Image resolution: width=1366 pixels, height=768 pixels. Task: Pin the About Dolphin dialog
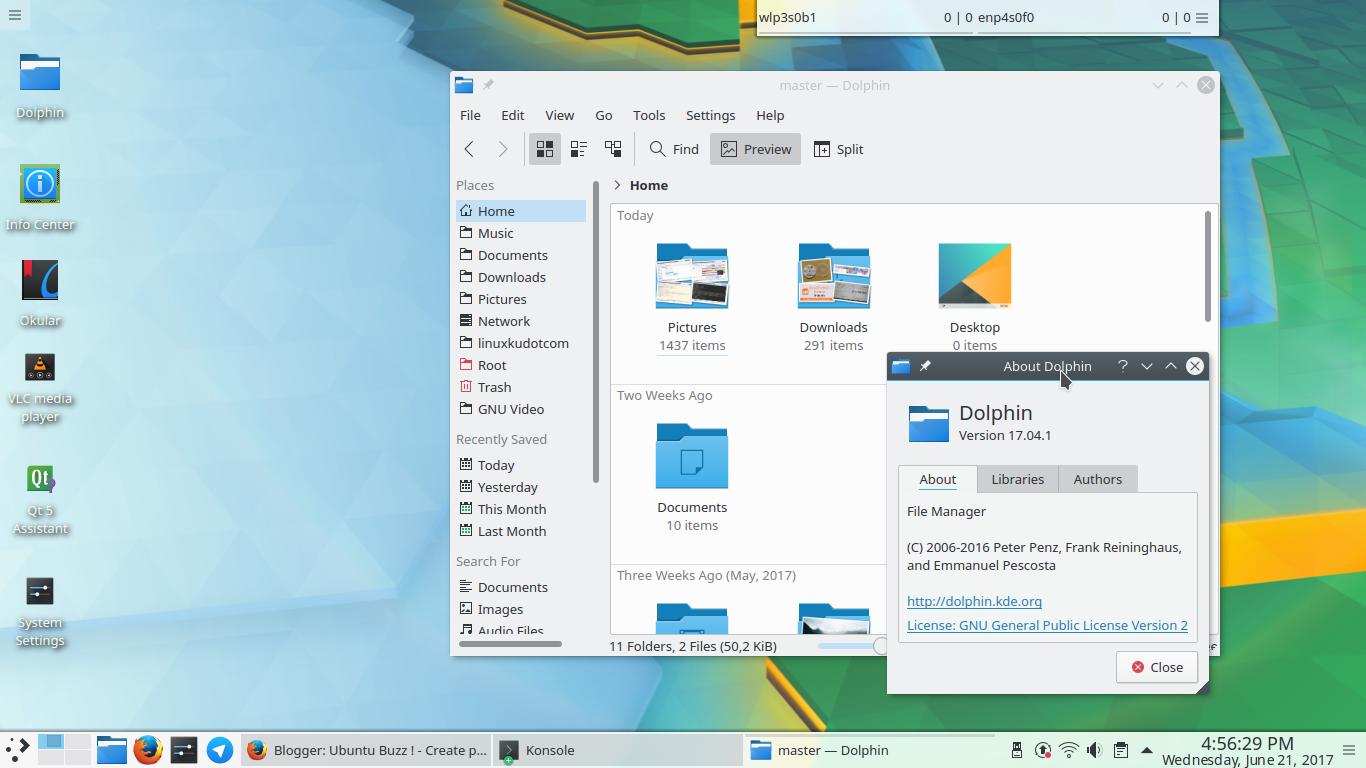click(926, 366)
